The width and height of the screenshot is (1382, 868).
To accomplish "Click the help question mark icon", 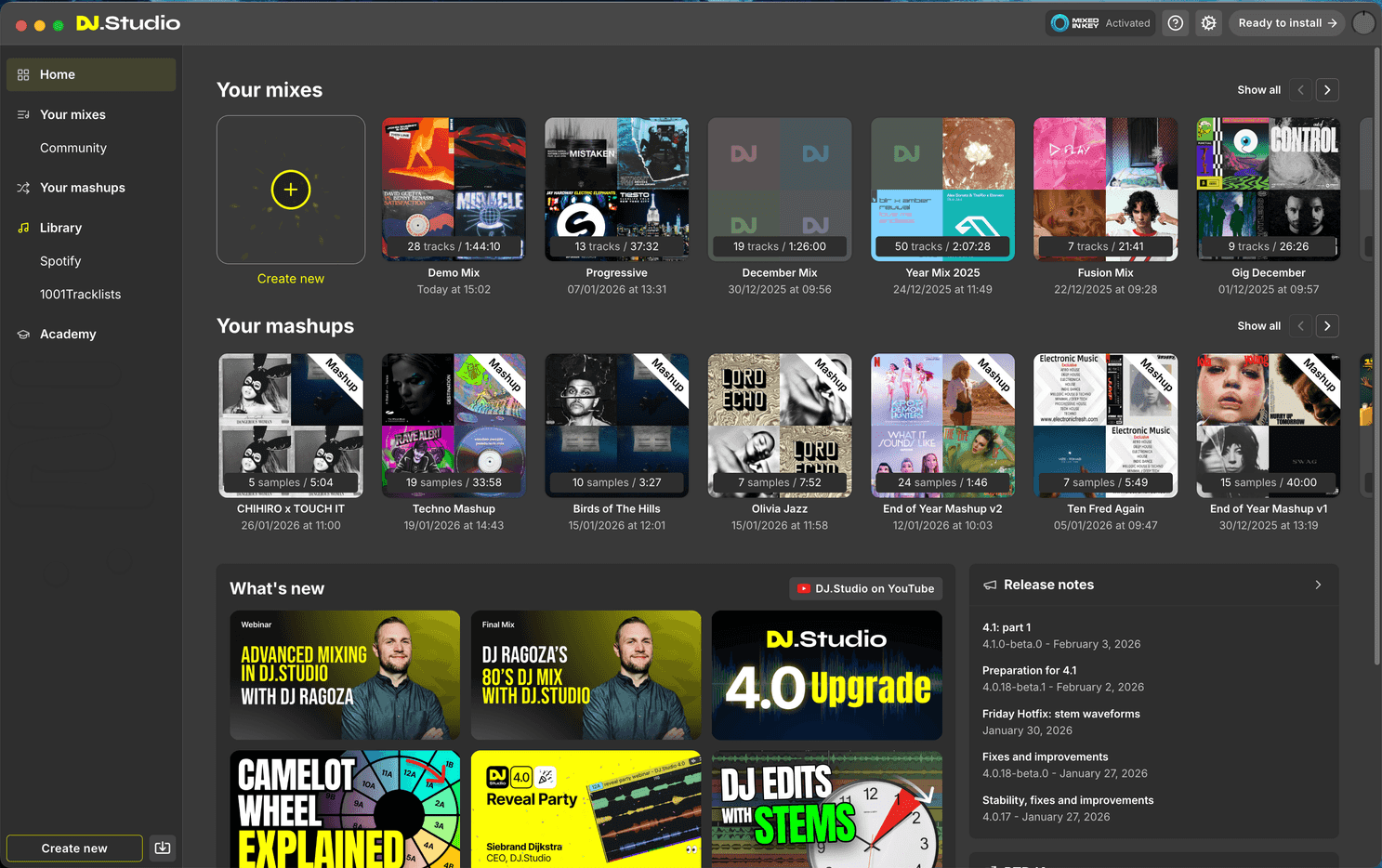I will (1176, 23).
